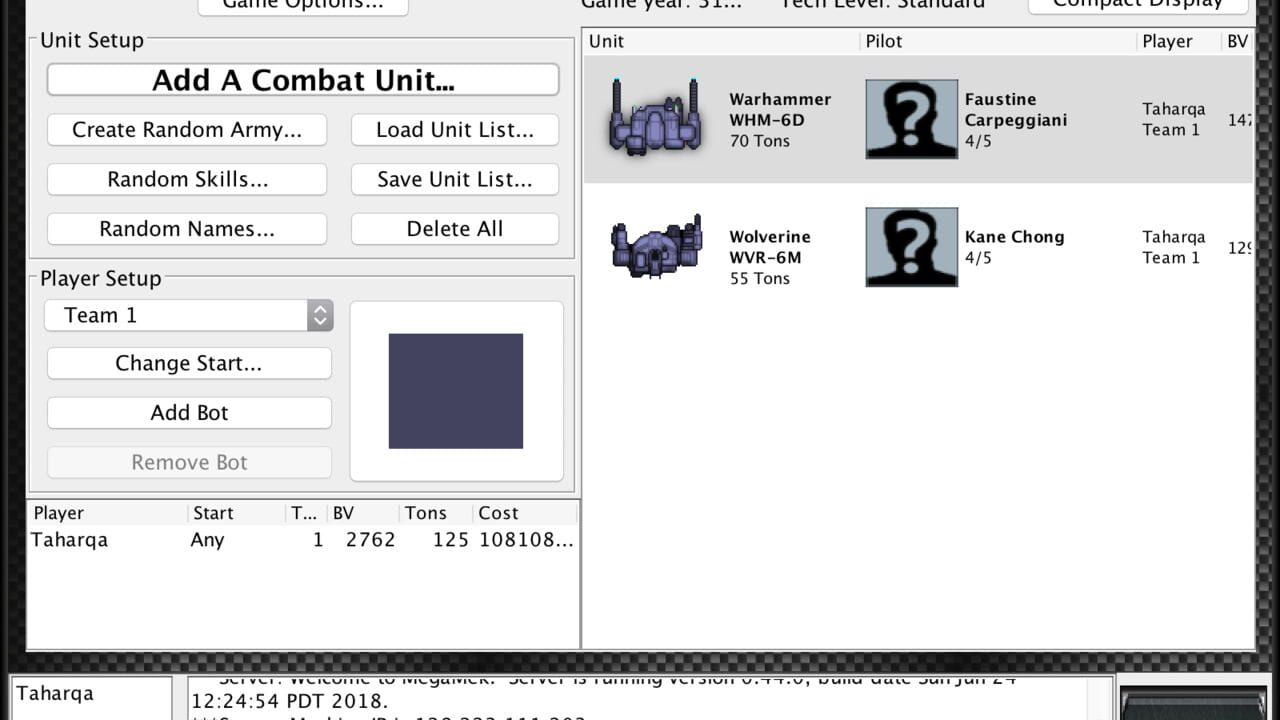Click the cost value 108108...
Viewport: 1280px width, 720px height.
coord(526,540)
